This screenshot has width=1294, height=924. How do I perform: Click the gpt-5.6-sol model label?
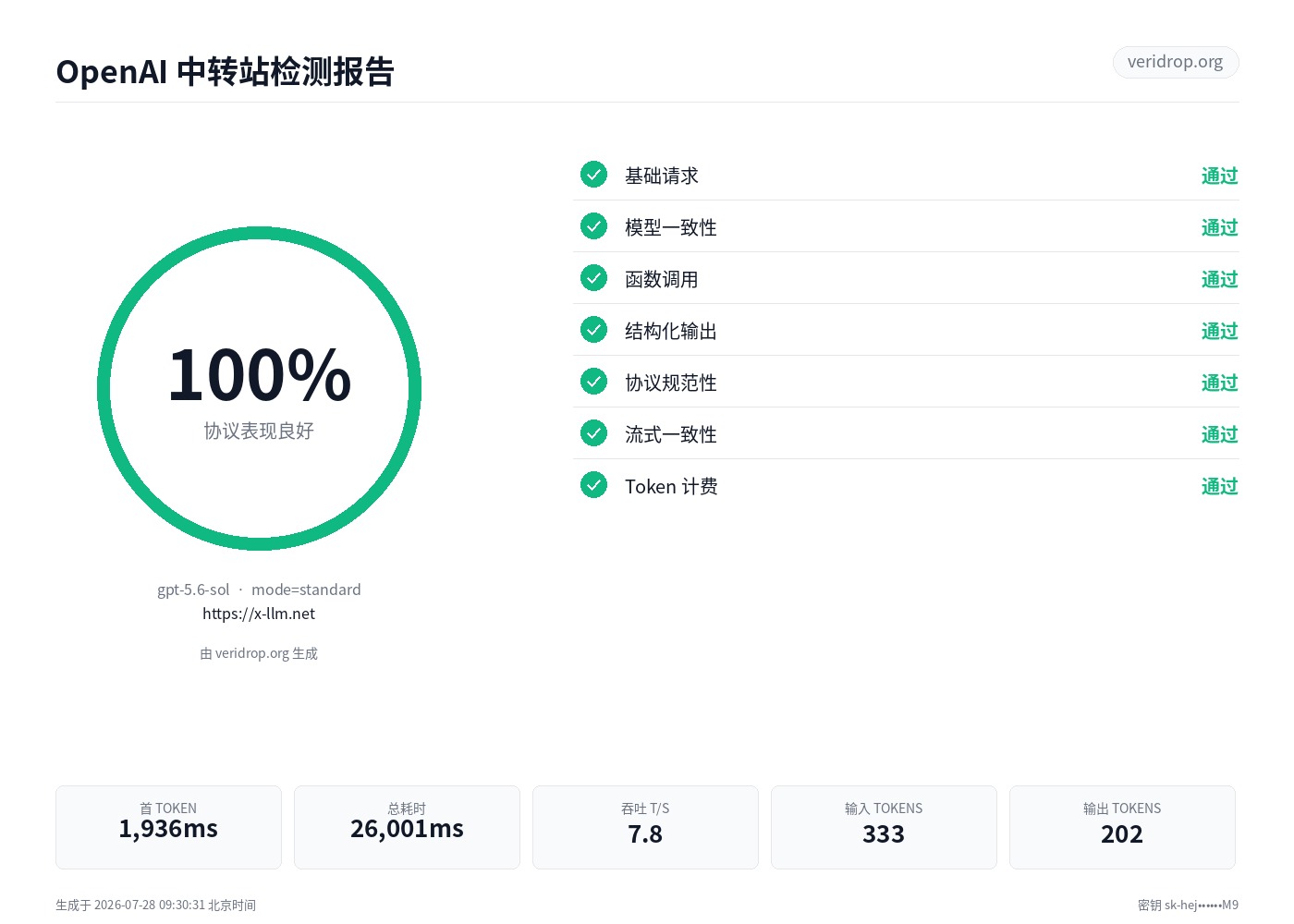coord(193,590)
